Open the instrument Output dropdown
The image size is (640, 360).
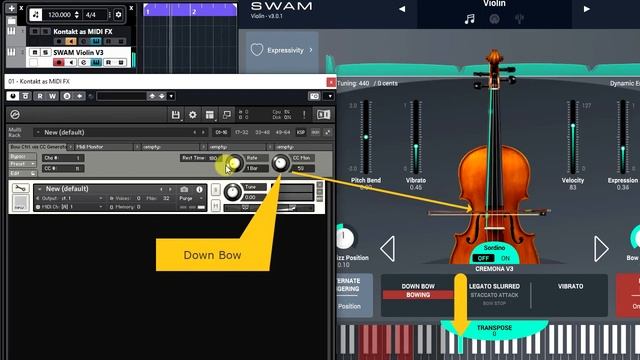[x=69, y=198]
